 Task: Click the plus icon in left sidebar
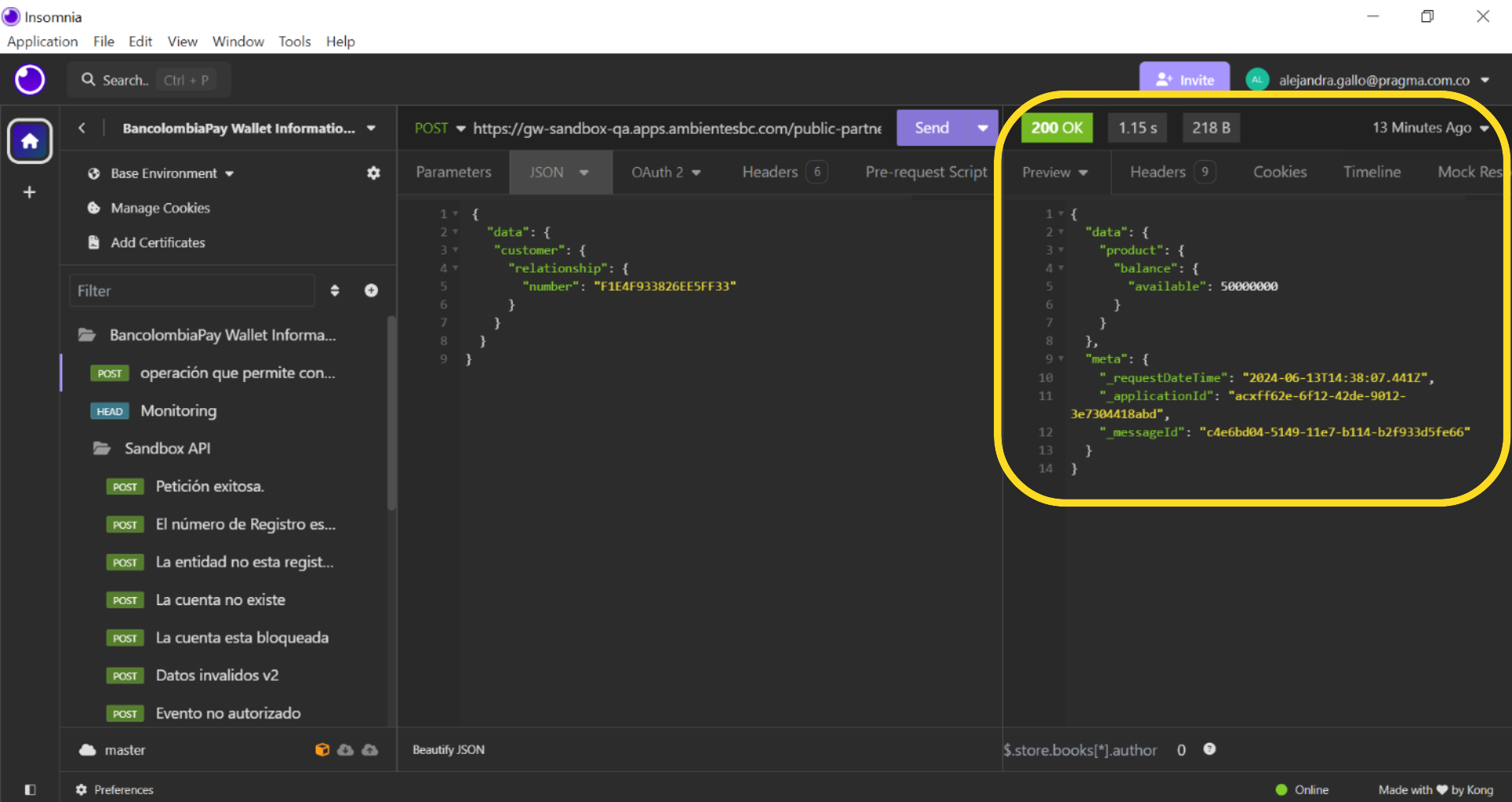tap(29, 192)
